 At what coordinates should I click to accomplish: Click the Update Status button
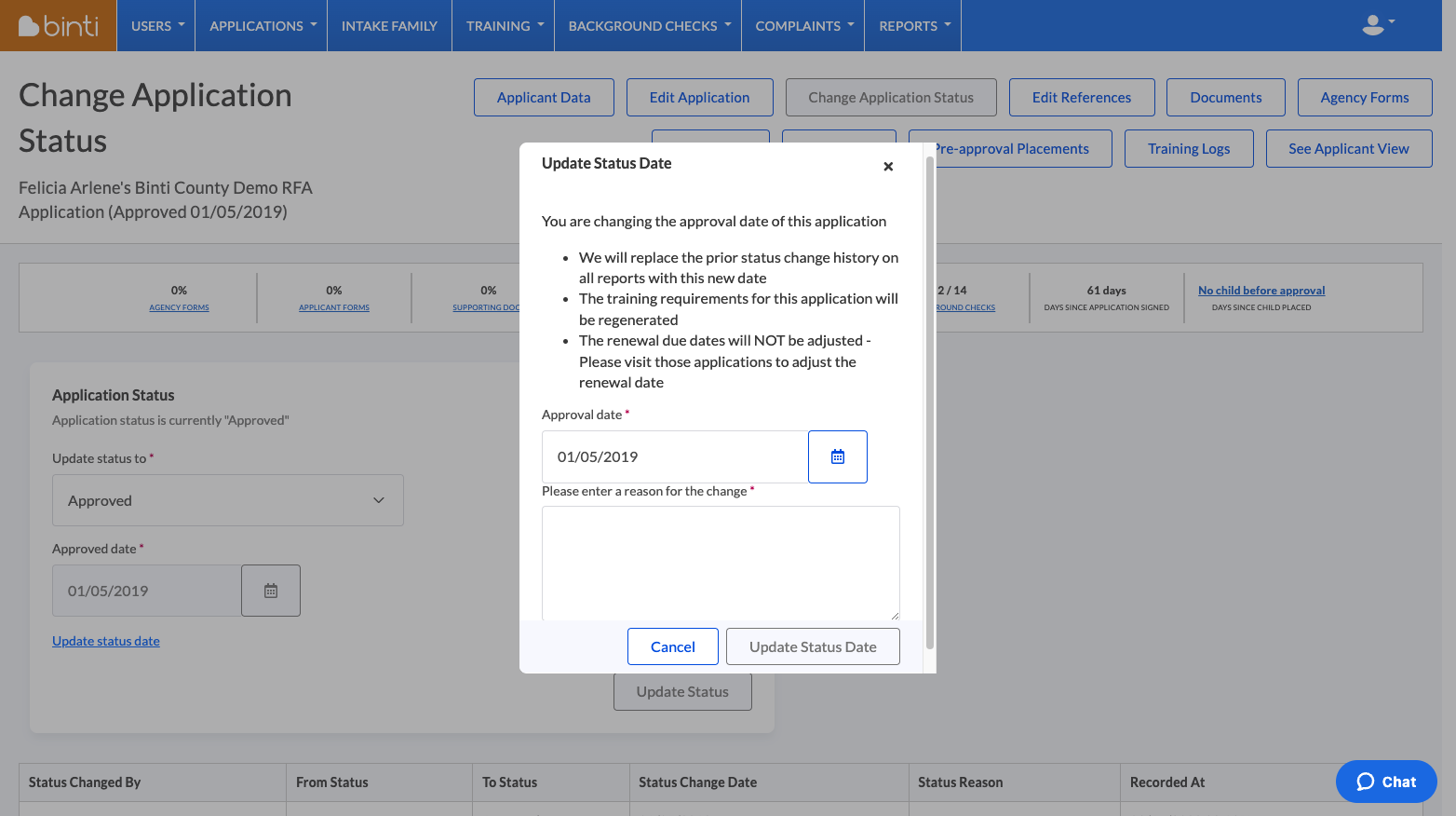[x=682, y=692]
